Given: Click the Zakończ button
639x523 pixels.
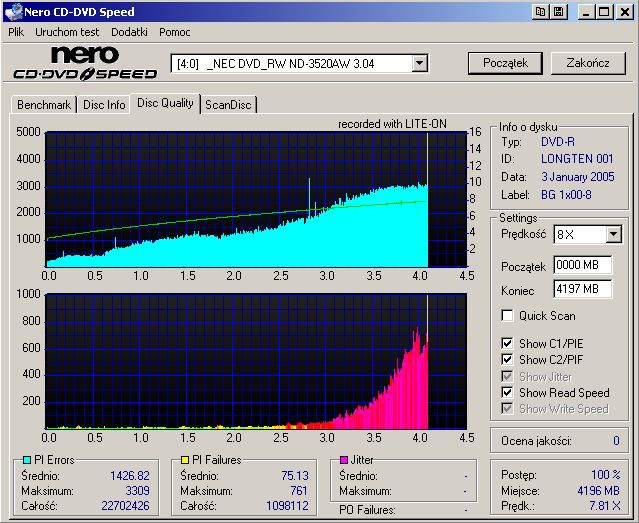Looking at the screenshot, I should 588,63.
